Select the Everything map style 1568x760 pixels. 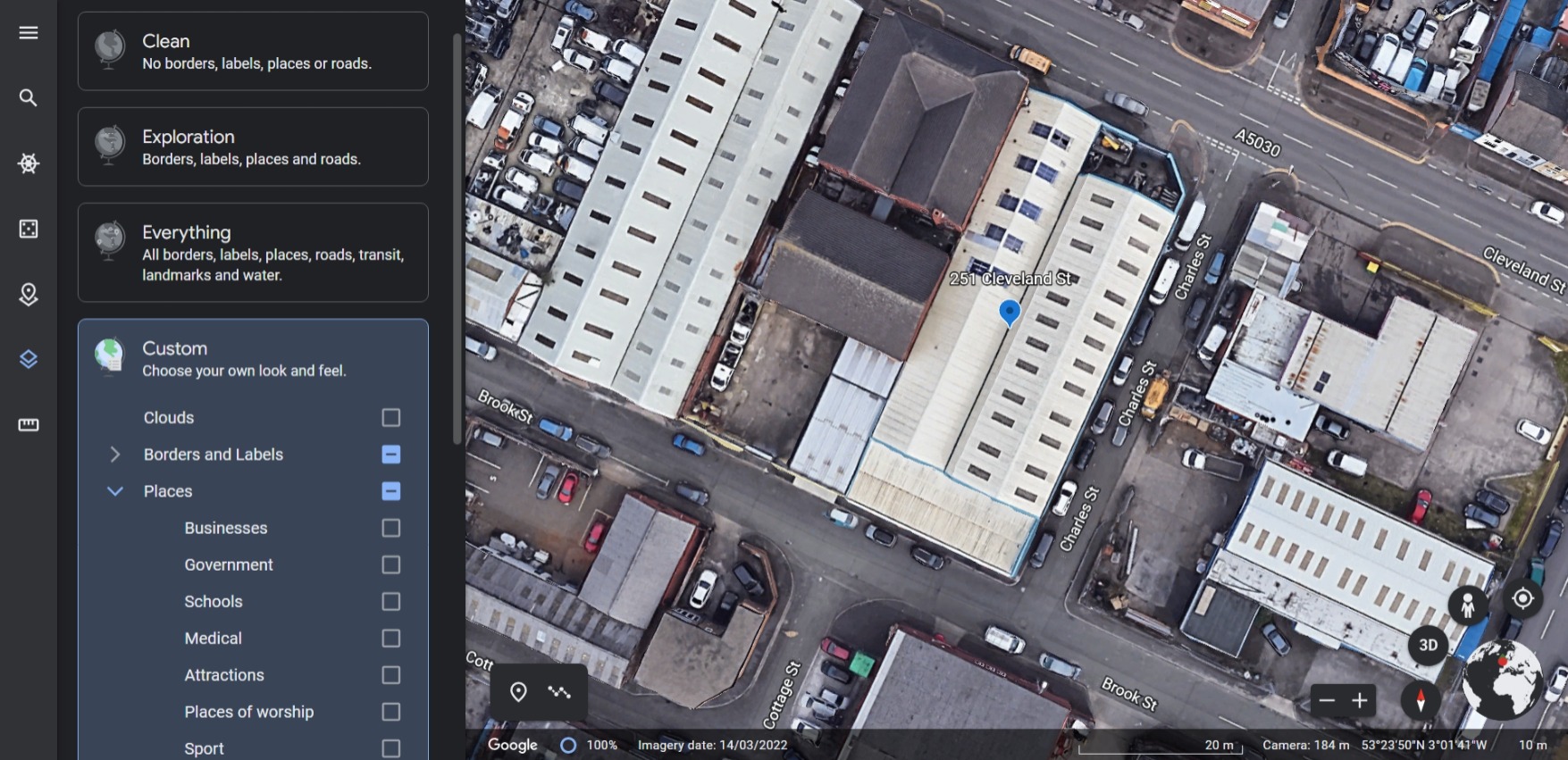tap(253, 252)
